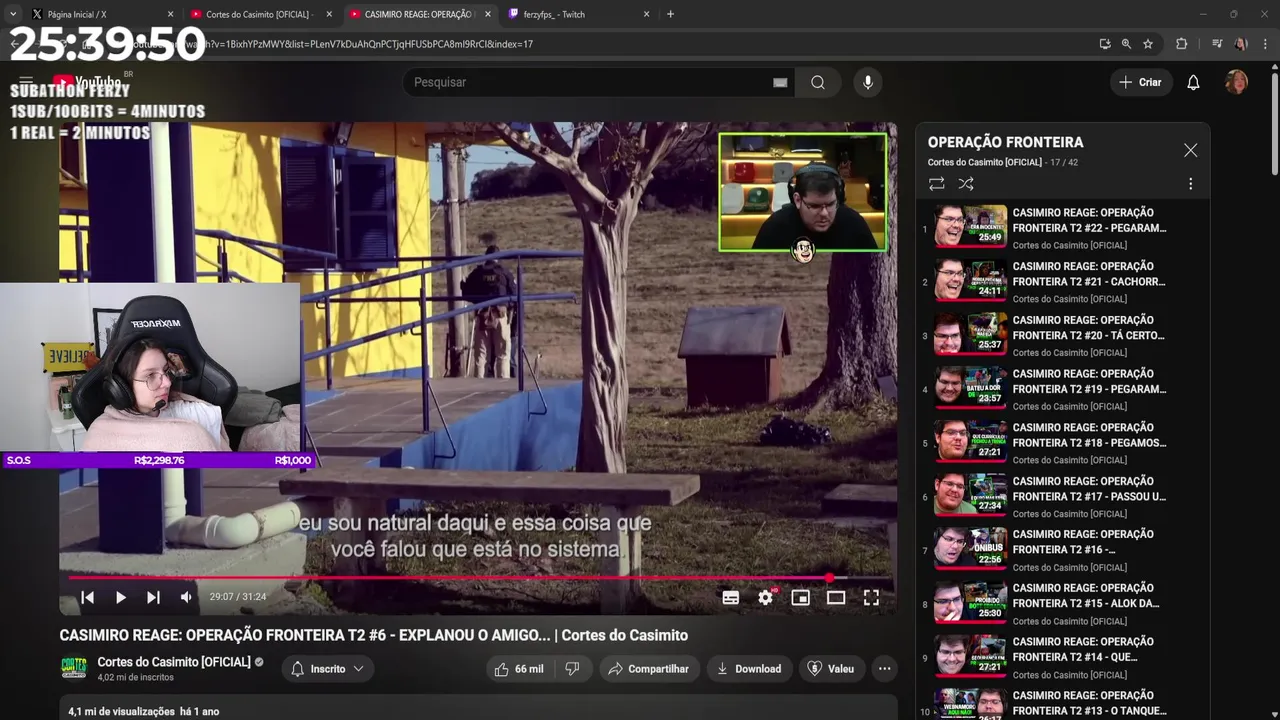This screenshot has height=720, width=1280.
Task: Close the Operação Fronteira playlist panel
Action: [1190, 150]
